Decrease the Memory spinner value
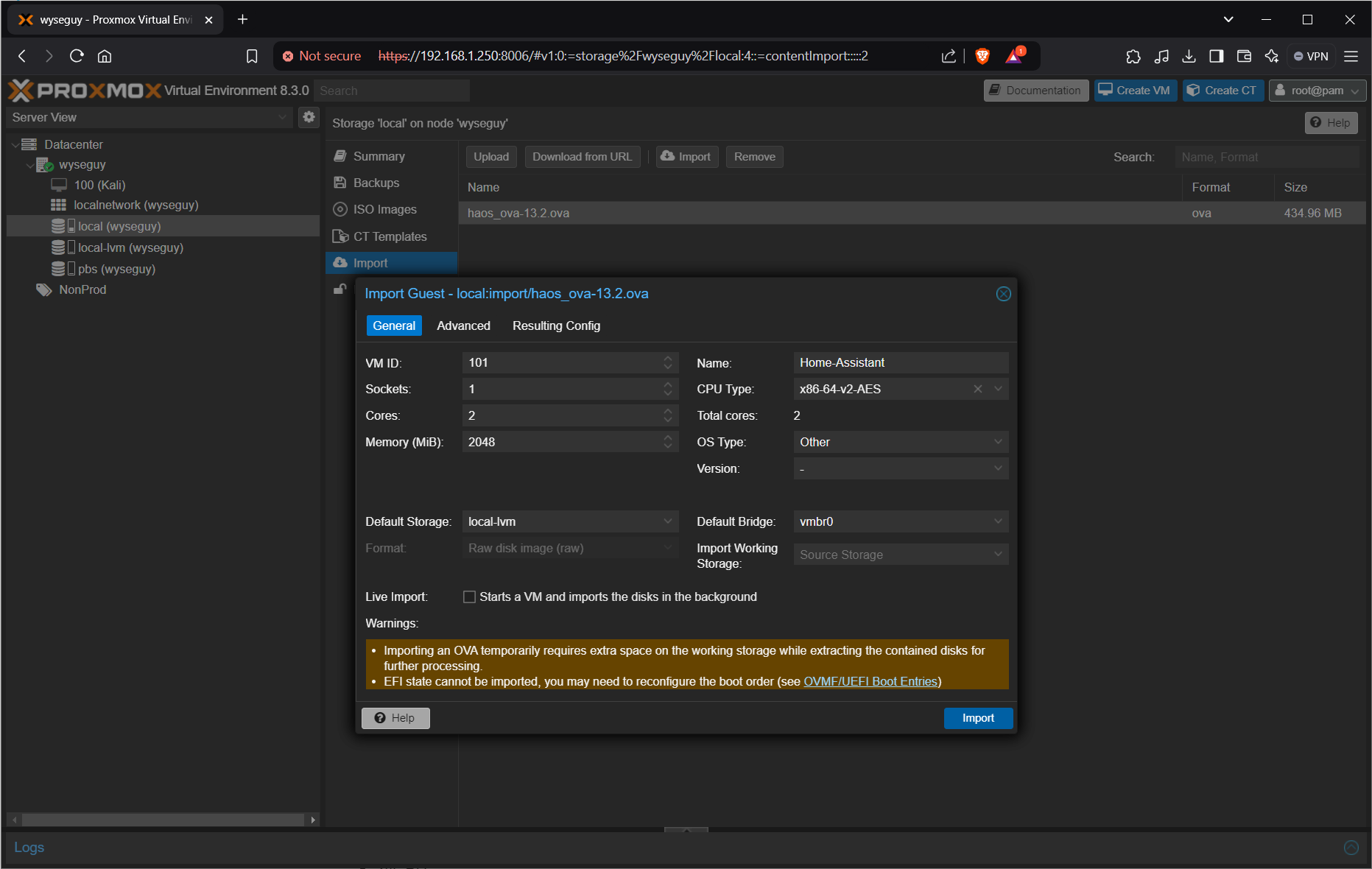 [x=667, y=446]
